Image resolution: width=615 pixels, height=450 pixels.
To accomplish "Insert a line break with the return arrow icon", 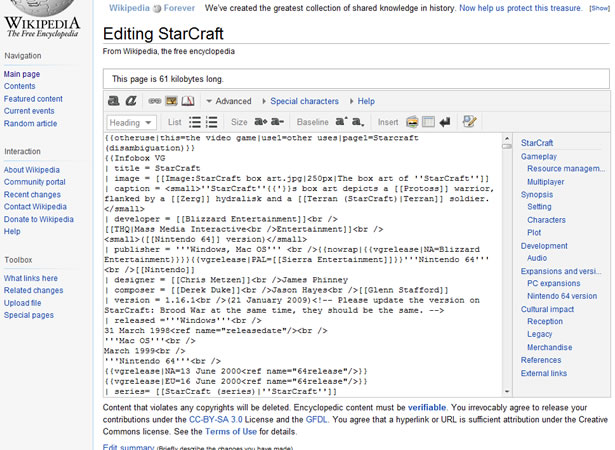I will (x=445, y=122).
